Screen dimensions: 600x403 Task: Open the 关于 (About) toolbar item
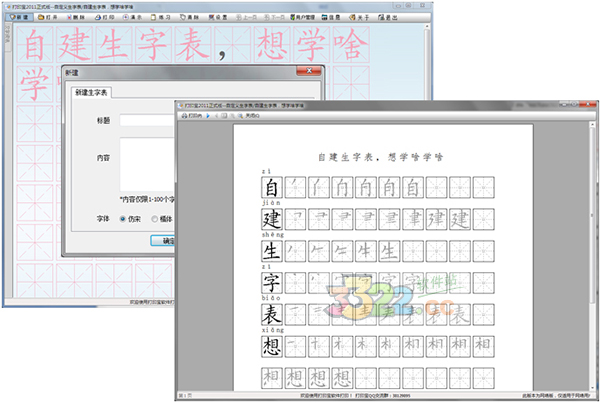pyautogui.click(x=359, y=17)
